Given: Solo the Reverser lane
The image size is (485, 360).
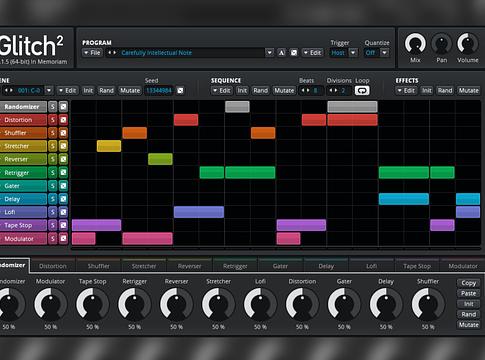Looking at the screenshot, I should pos(53,159).
